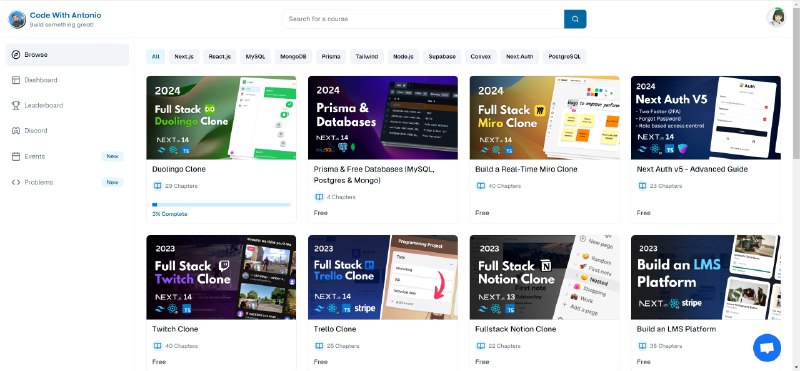
Task: Open the Full Stack Twitch Clone thumbnail
Action: (221, 278)
